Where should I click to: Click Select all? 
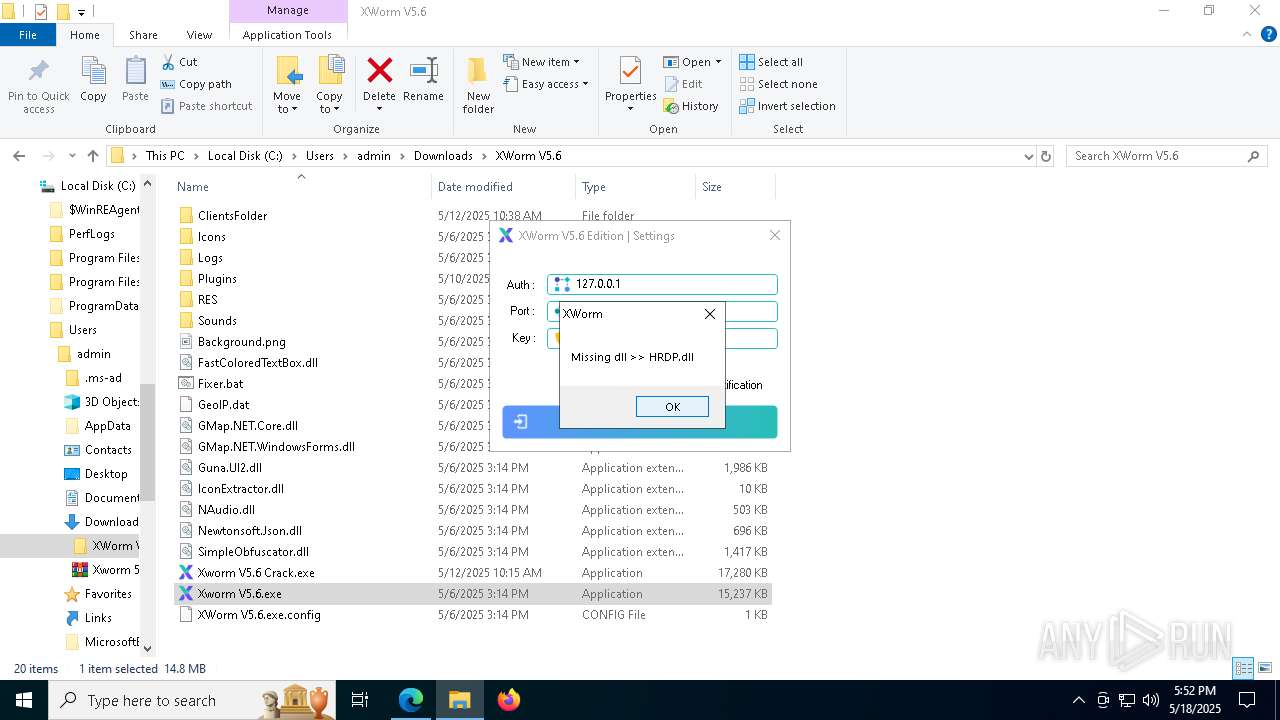tap(771, 62)
